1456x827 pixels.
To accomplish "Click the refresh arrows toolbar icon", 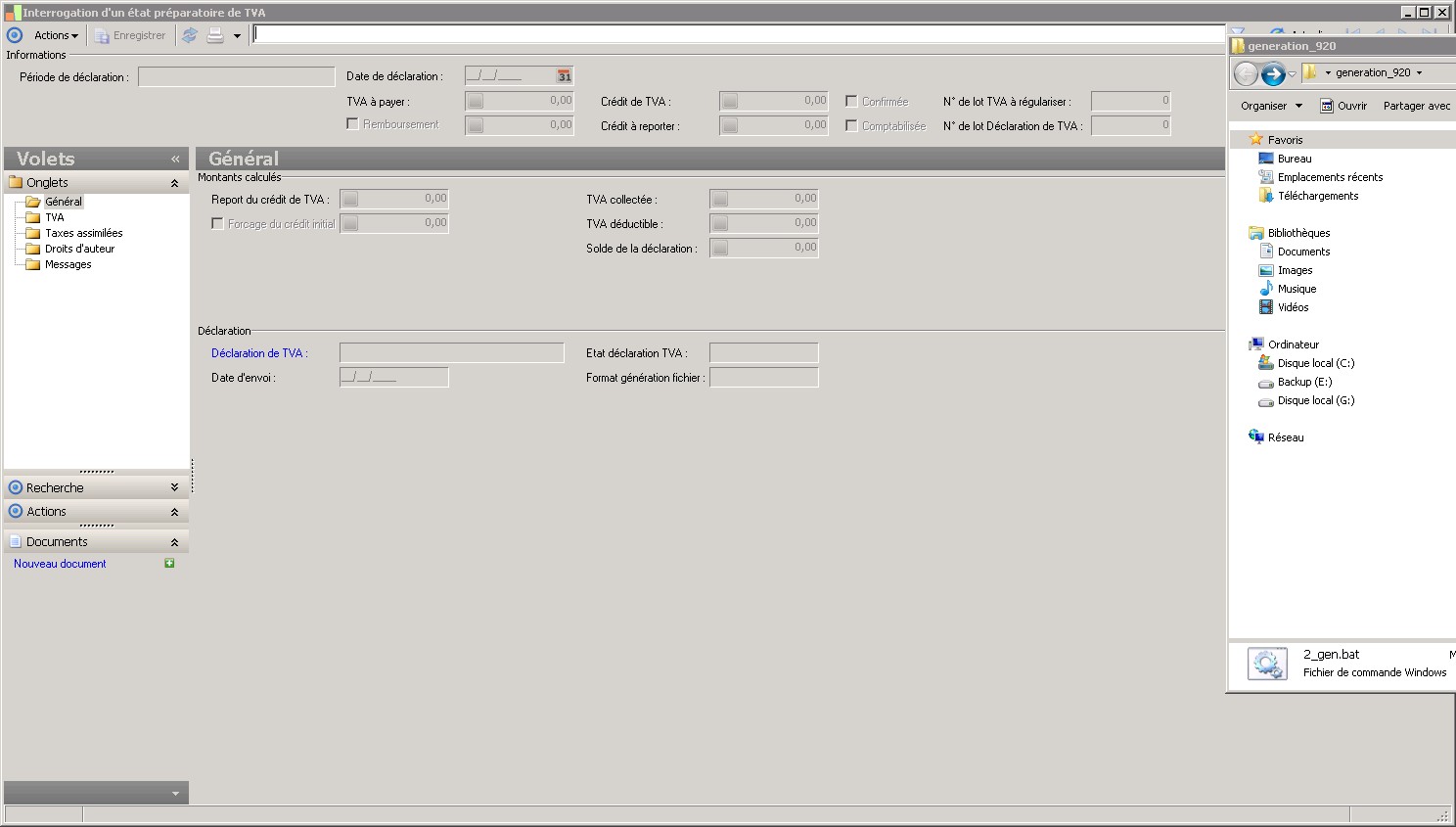I will click(190, 35).
